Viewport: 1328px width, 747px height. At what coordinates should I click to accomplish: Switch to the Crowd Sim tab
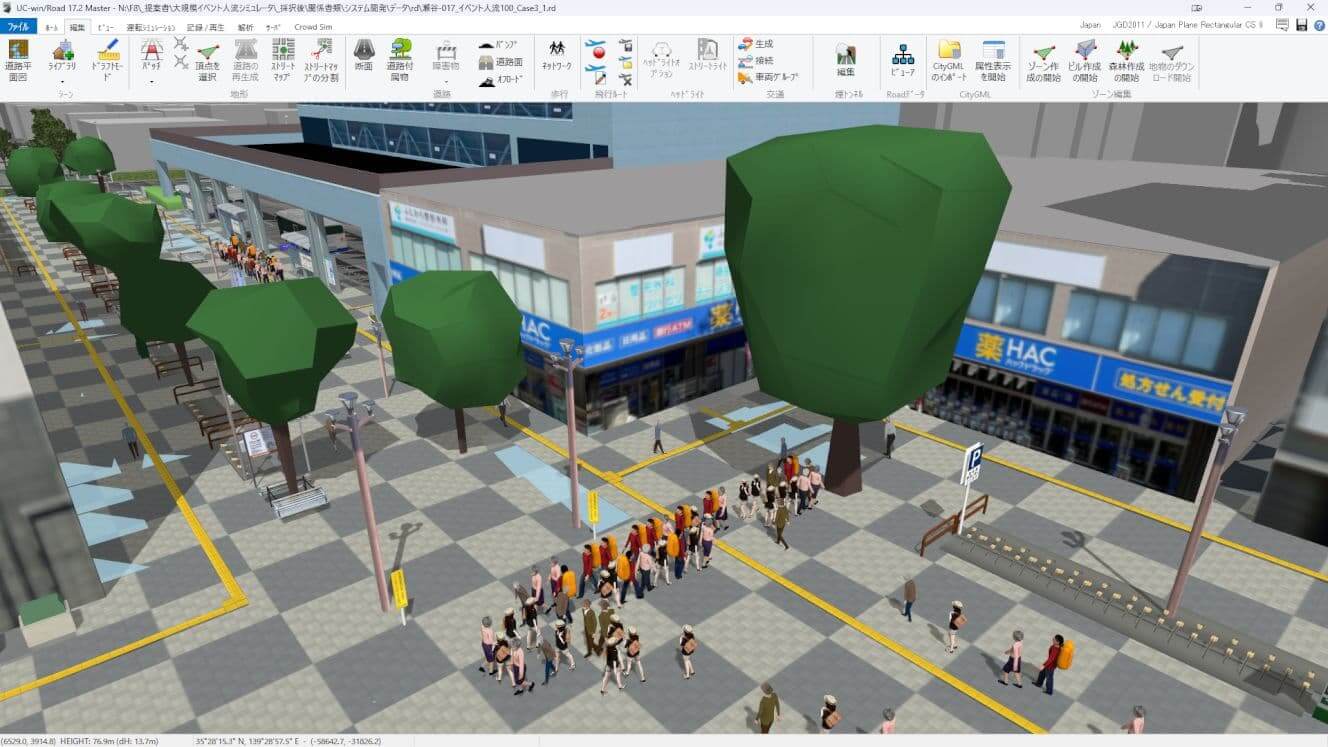click(313, 27)
